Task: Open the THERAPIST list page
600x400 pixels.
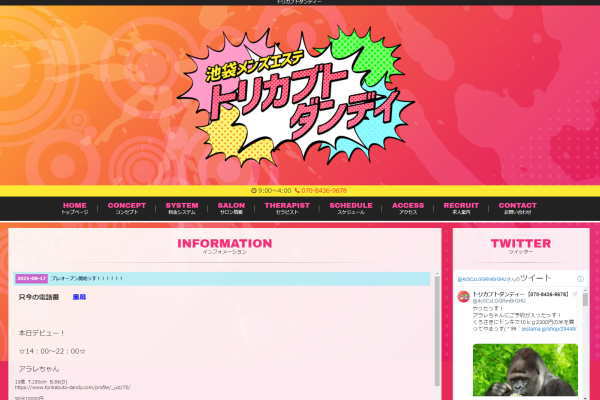Action: [x=287, y=208]
